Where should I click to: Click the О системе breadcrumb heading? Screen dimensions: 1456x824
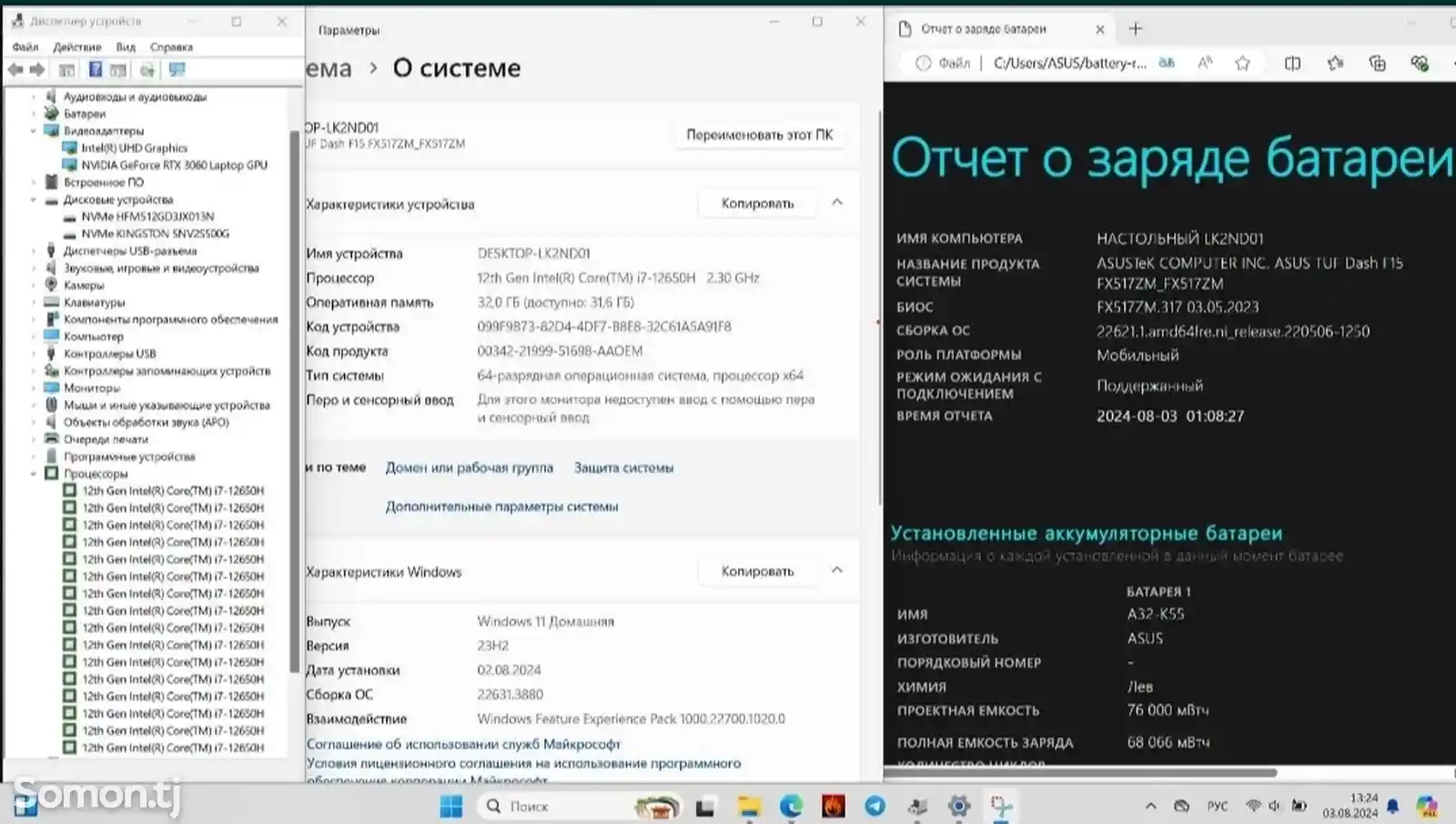point(457,68)
